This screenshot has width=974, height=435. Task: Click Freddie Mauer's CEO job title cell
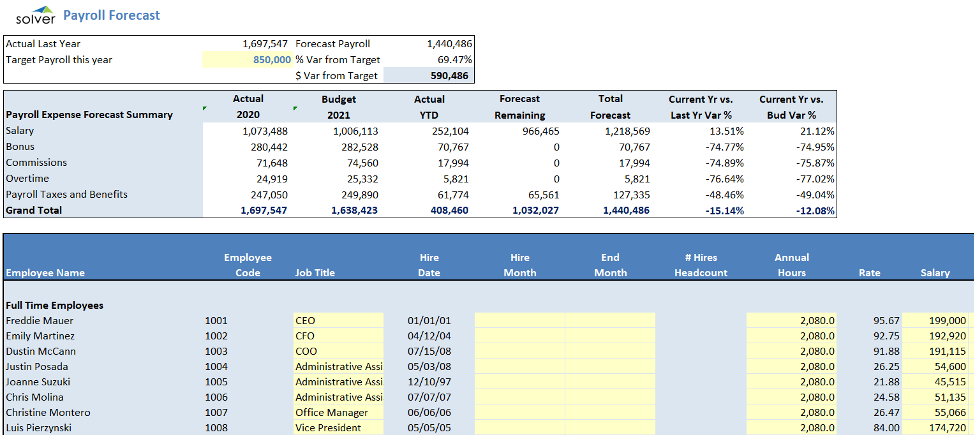click(337, 321)
